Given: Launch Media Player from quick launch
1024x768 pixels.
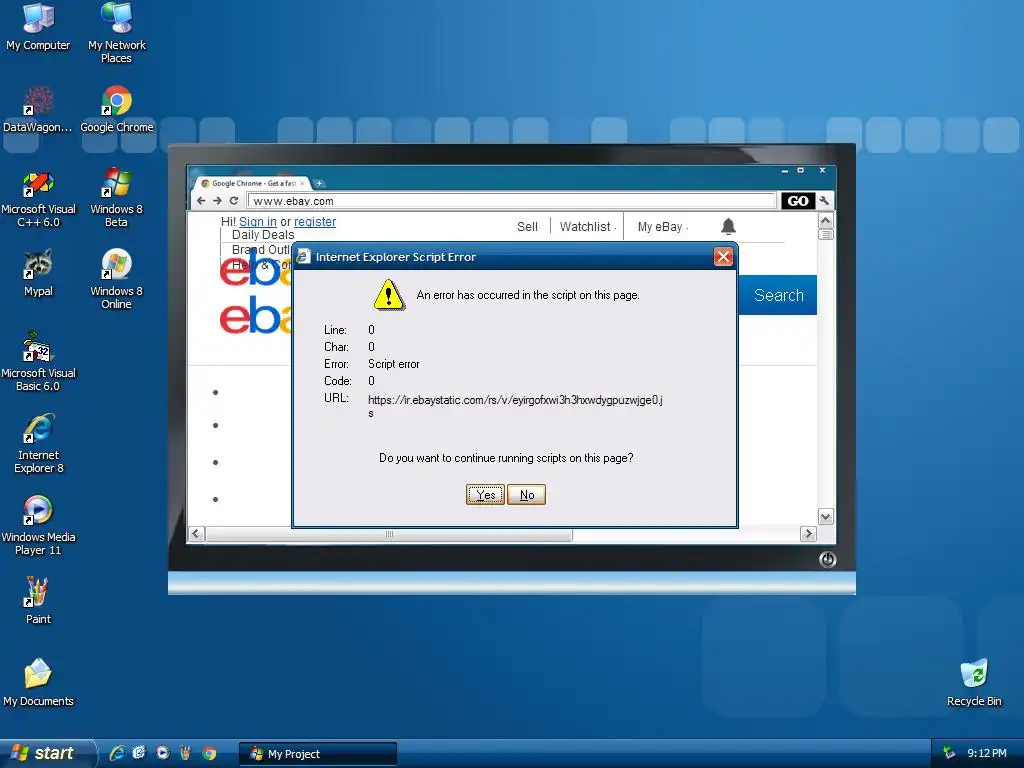Looking at the screenshot, I should tap(163, 753).
